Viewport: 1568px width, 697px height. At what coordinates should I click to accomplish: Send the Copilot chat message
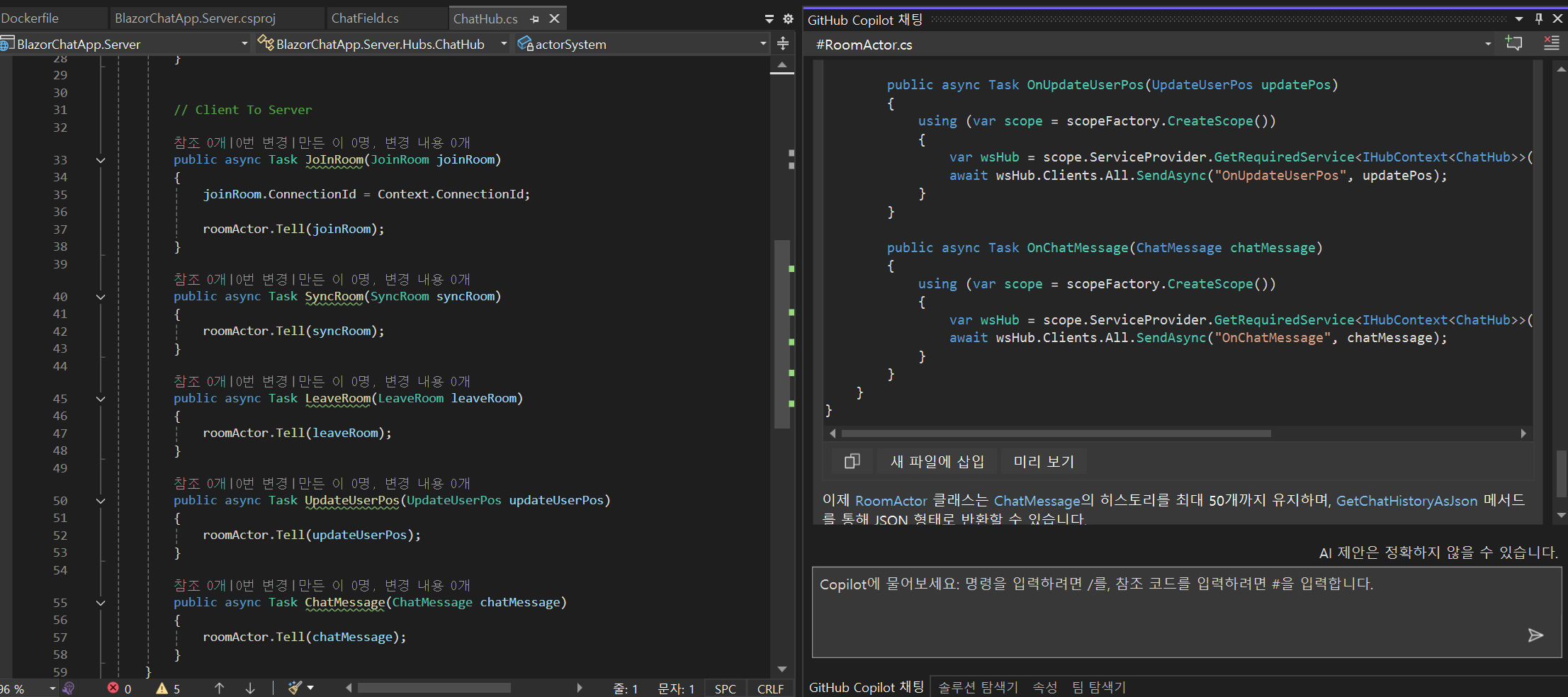(x=1535, y=635)
